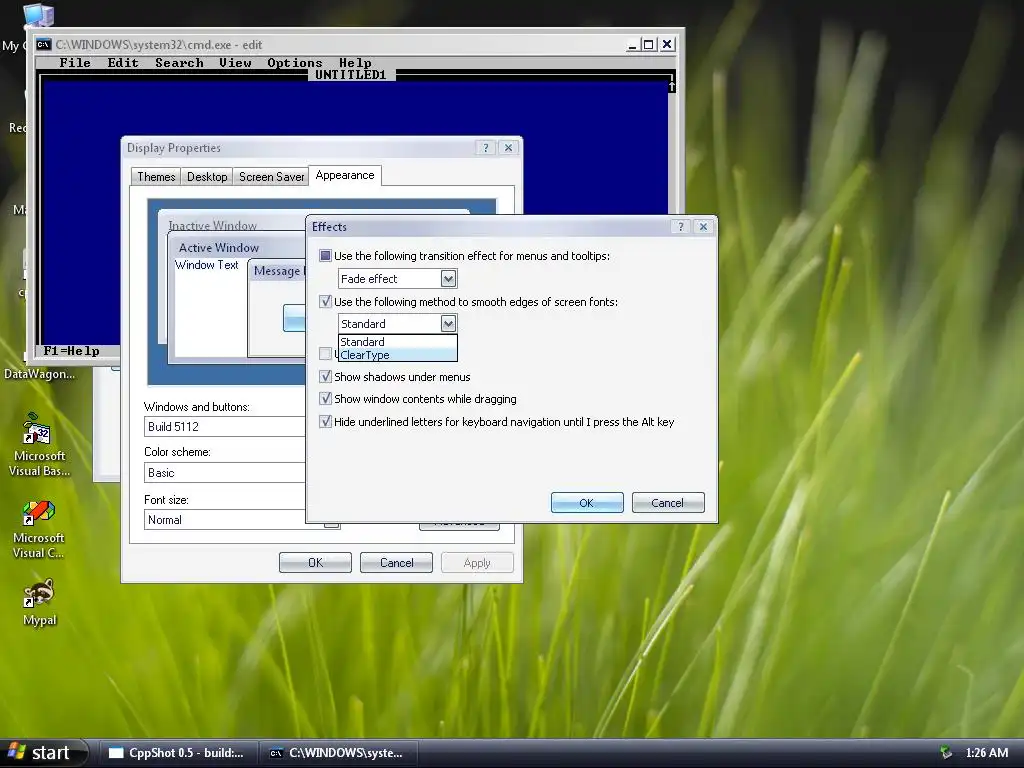Click OK in Display Properties
The width and height of the screenshot is (1024, 768).
(x=315, y=563)
